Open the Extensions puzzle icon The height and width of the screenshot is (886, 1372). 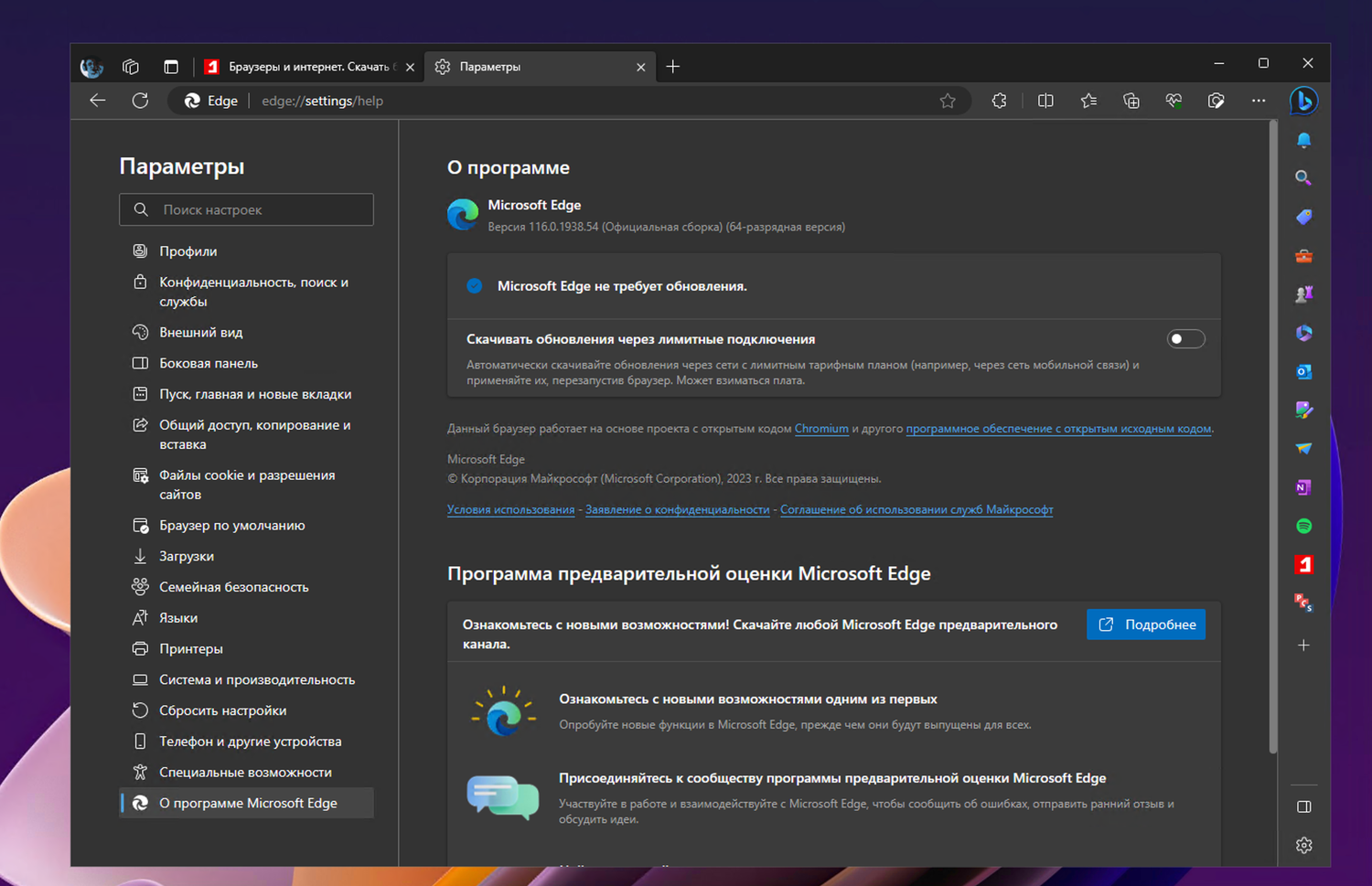coord(999,101)
